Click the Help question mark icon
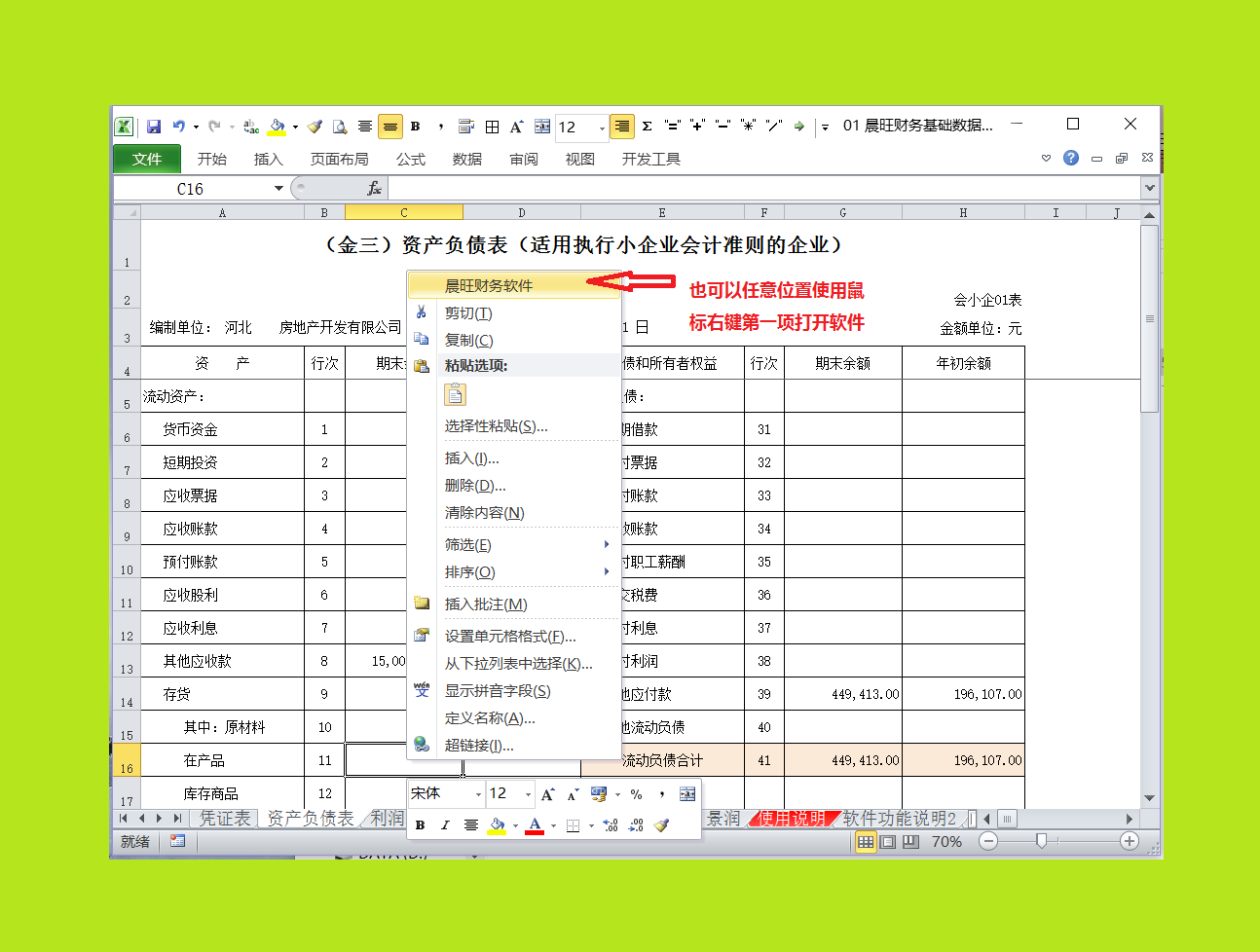 1071,158
